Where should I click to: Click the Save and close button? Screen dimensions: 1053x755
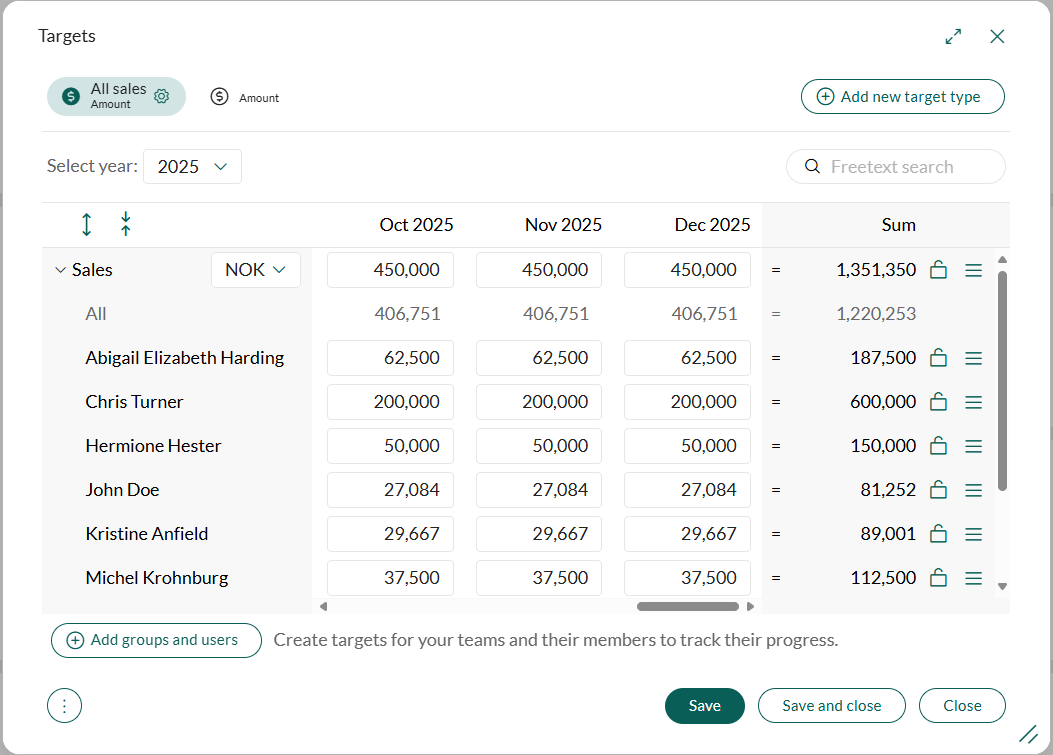pos(831,706)
